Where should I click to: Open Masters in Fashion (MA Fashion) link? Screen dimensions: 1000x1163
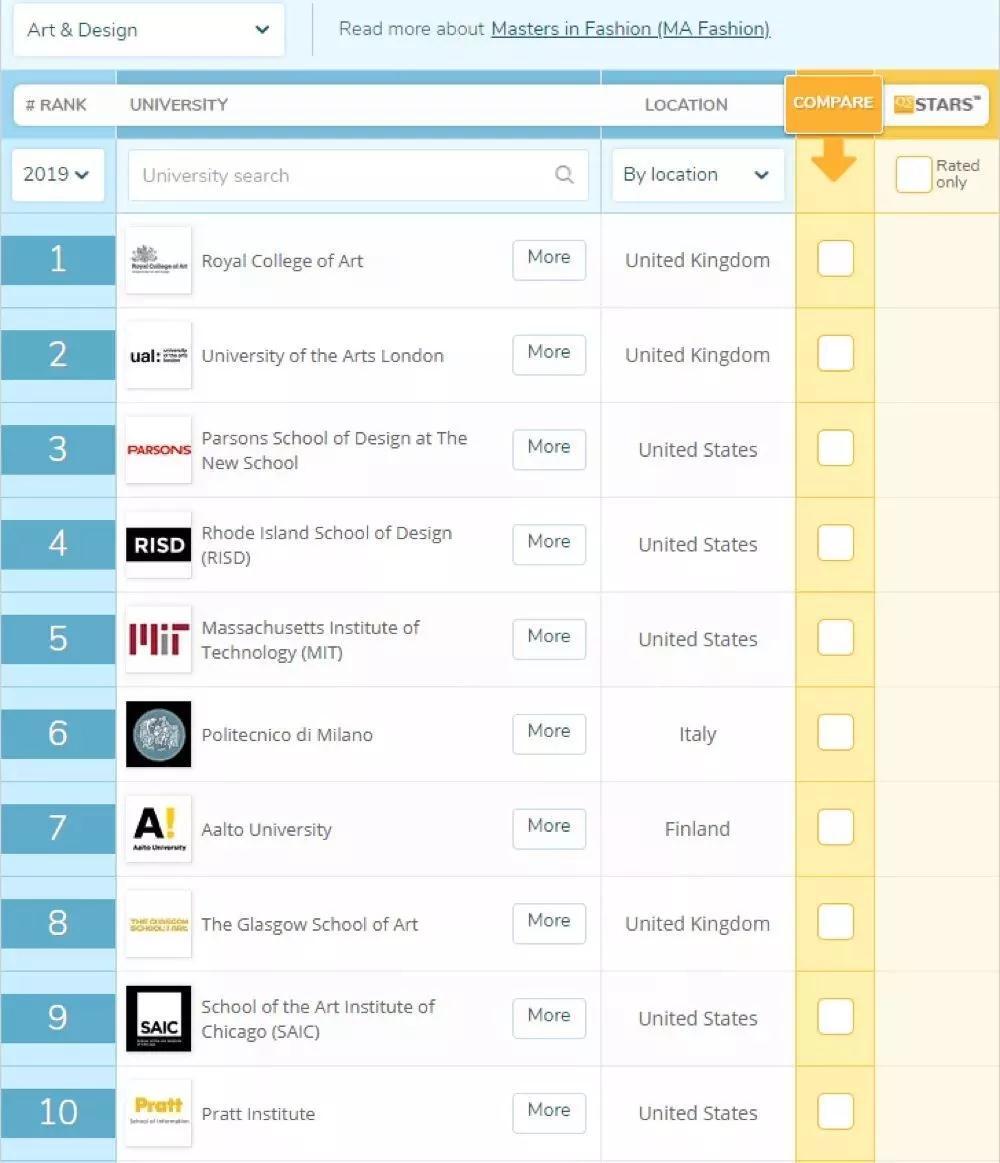(x=631, y=29)
